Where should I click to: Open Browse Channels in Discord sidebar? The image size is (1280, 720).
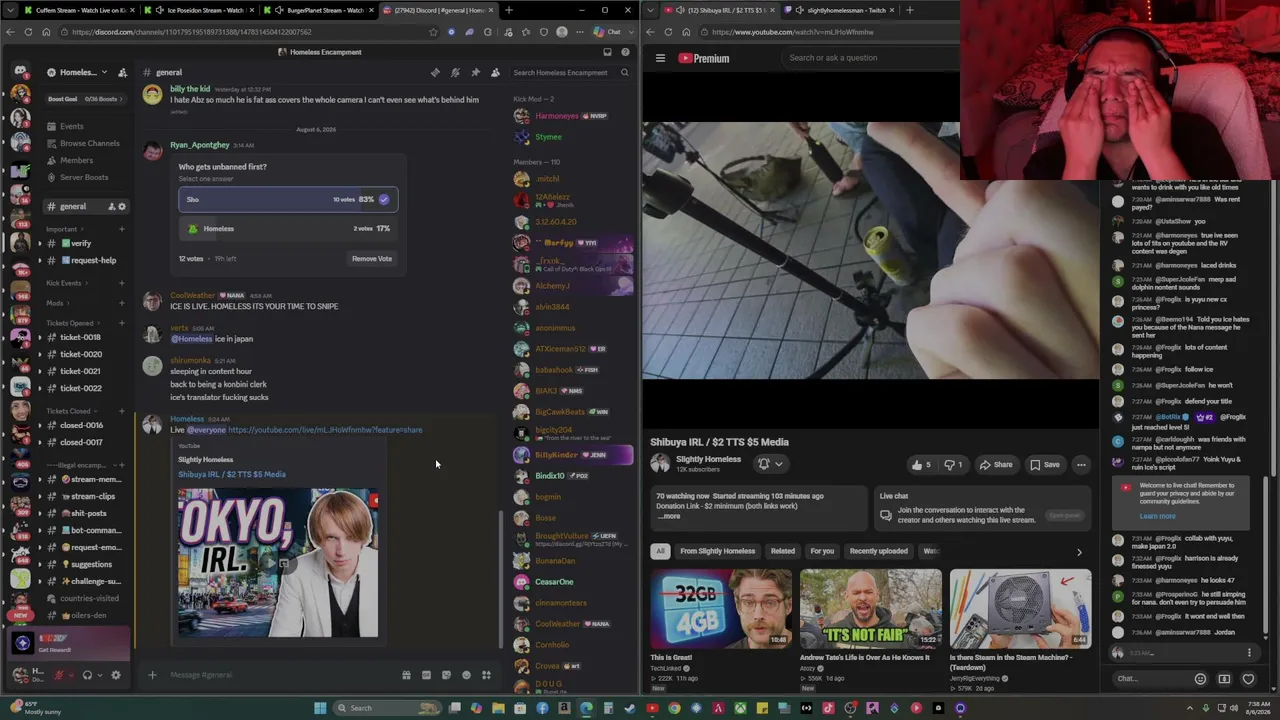[x=89, y=143]
